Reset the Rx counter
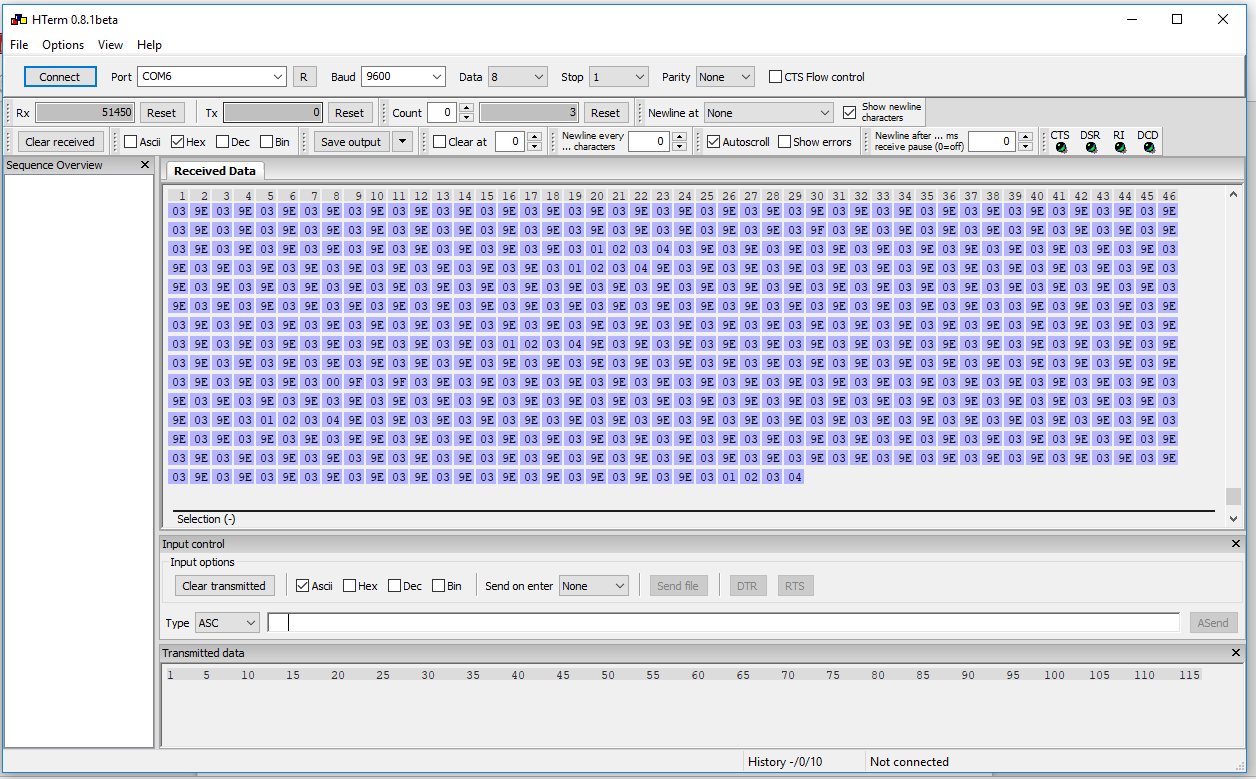 162,113
